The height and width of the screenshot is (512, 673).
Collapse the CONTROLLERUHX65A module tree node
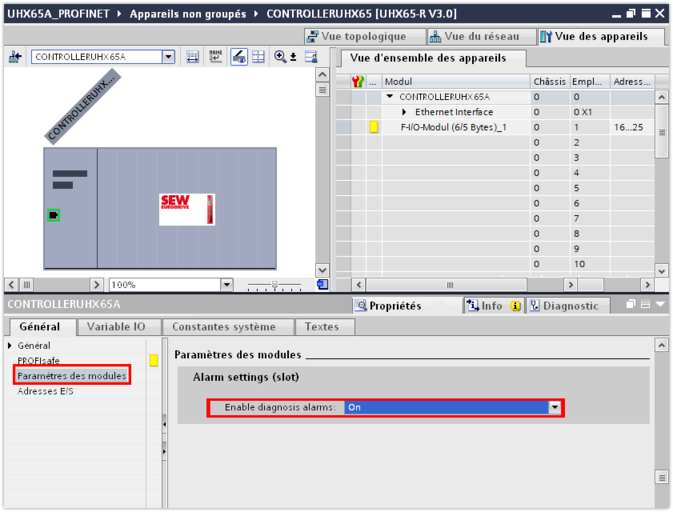click(390, 97)
